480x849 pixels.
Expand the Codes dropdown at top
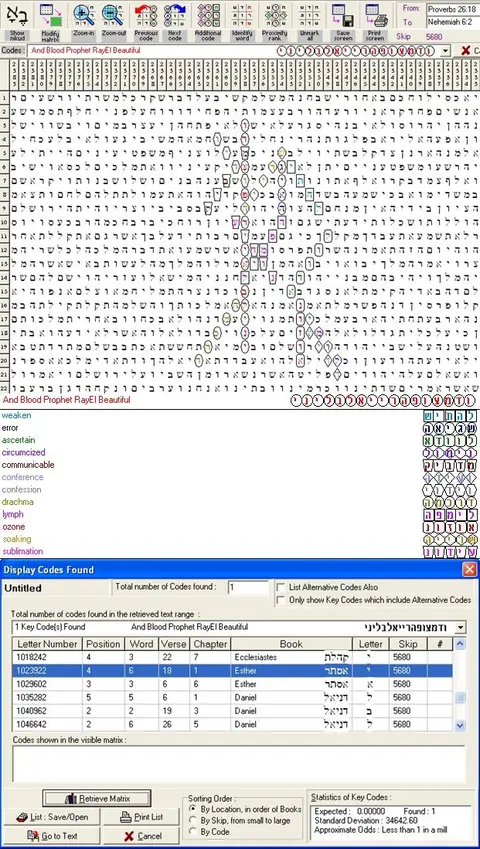(445, 50)
